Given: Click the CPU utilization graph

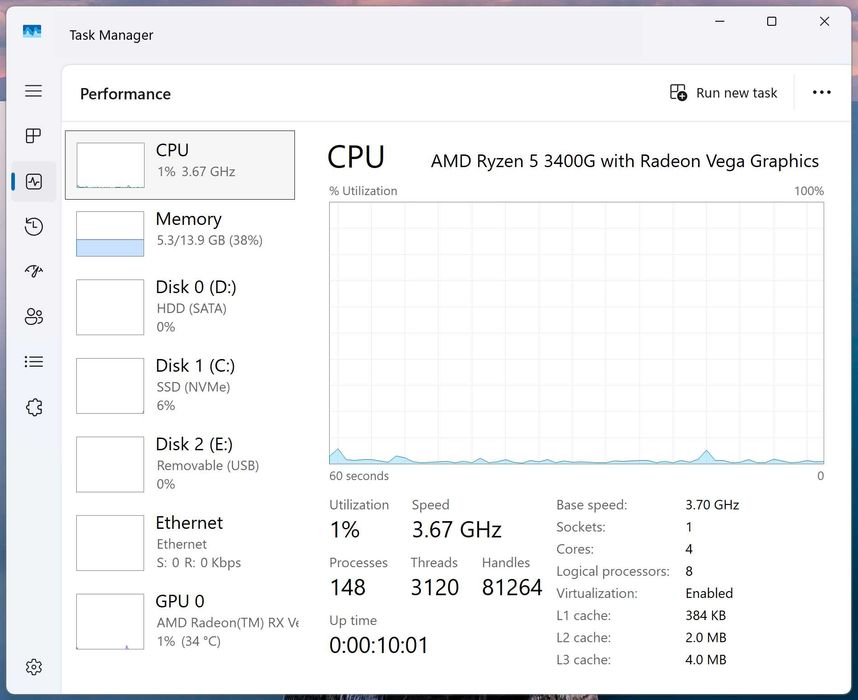Looking at the screenshot, I should click(576, 333).
